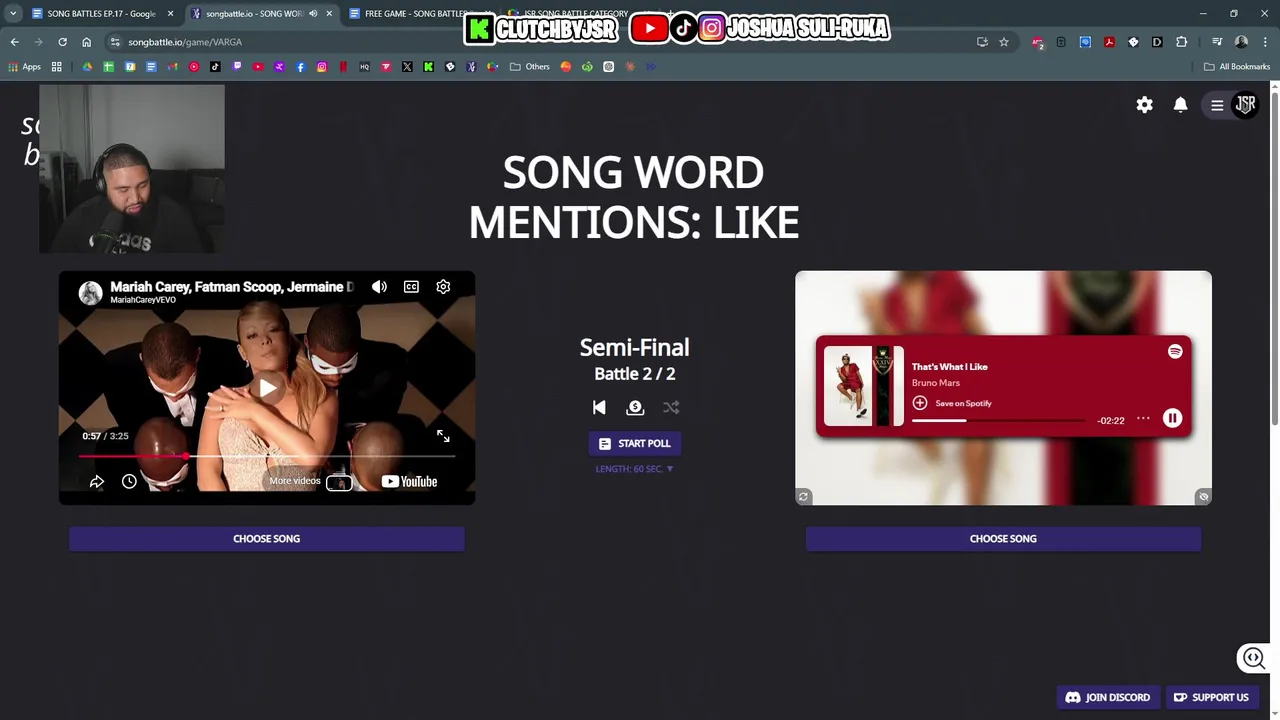The height and width of the screenshot is (720, 1280).
Task: Click the Bruno Mars album cover
Action: tap(863, 386)
